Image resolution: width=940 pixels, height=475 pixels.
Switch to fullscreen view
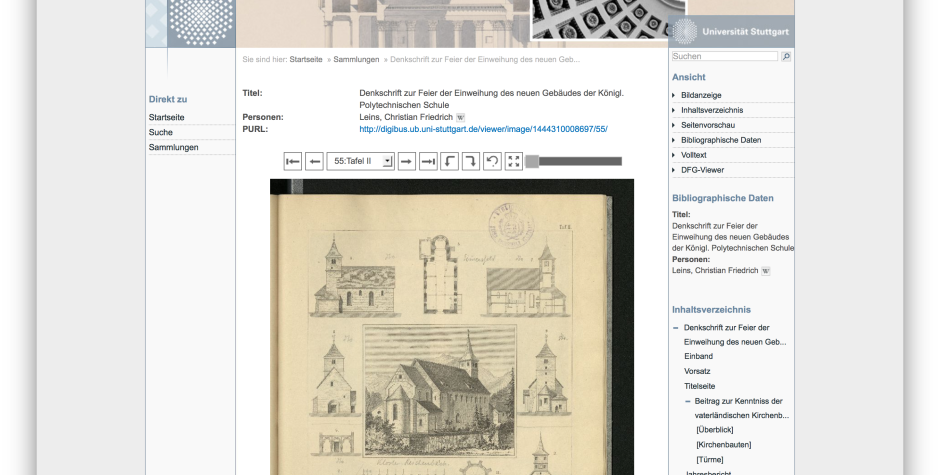click(x=514, y=161)
